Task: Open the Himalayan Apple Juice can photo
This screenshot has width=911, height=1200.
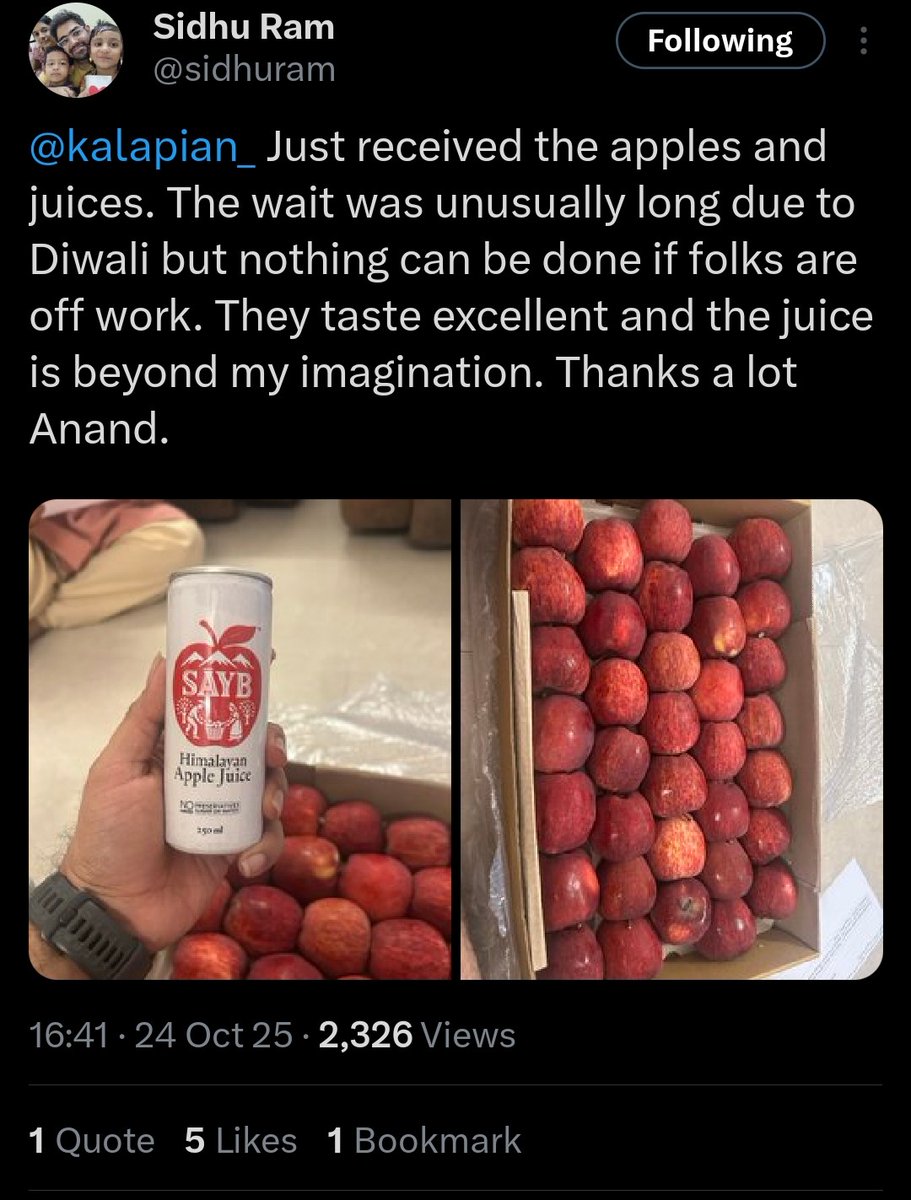Action: (240, 739)
